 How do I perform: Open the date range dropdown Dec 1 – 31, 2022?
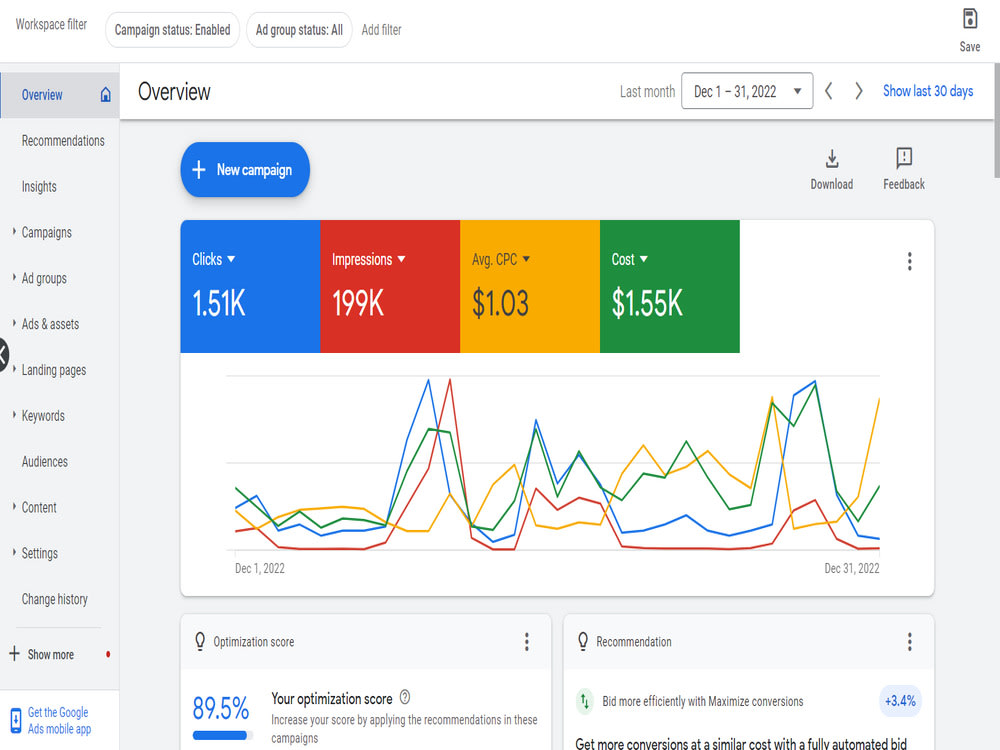click(x=747, y=91)
